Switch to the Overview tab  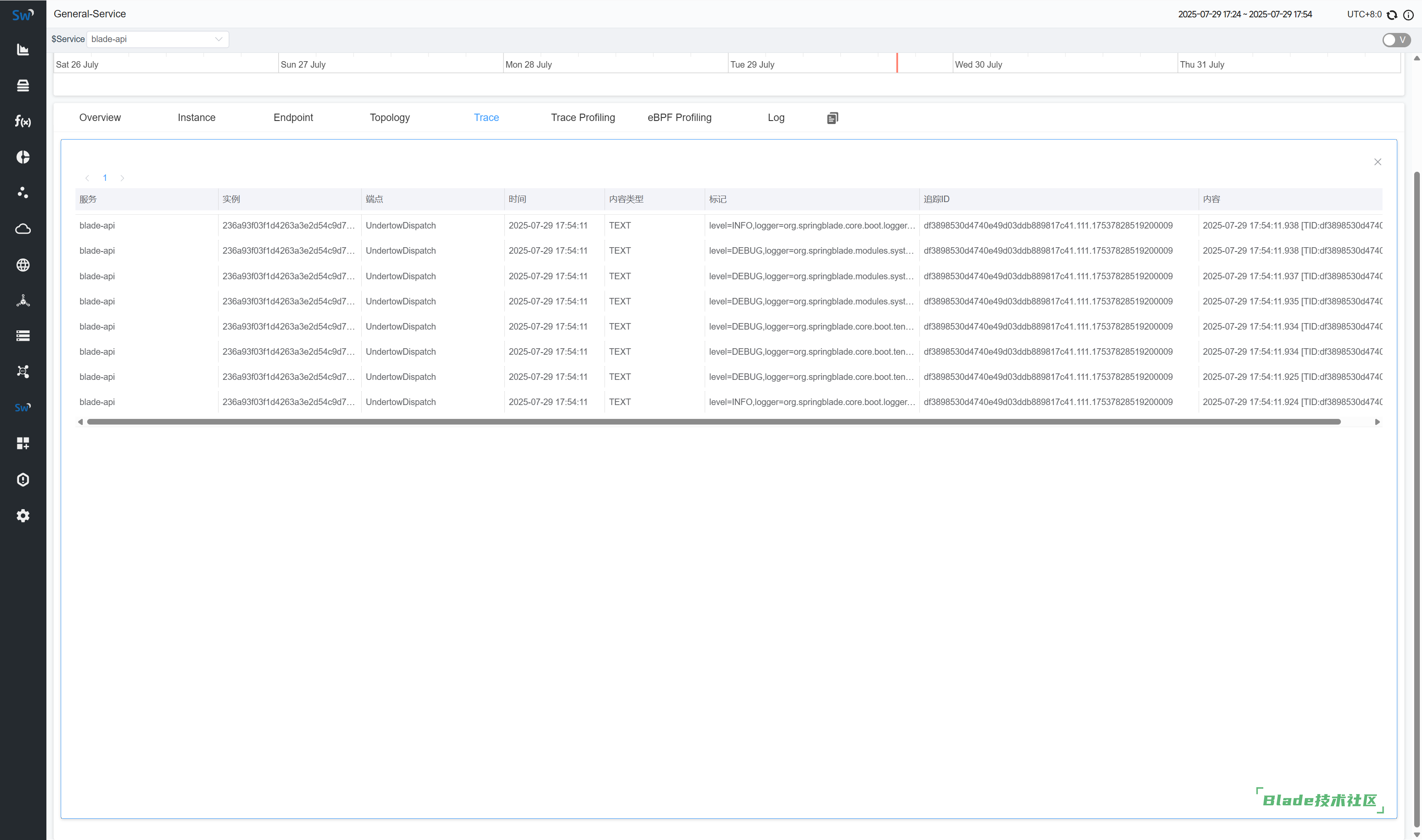pos(100,117)
